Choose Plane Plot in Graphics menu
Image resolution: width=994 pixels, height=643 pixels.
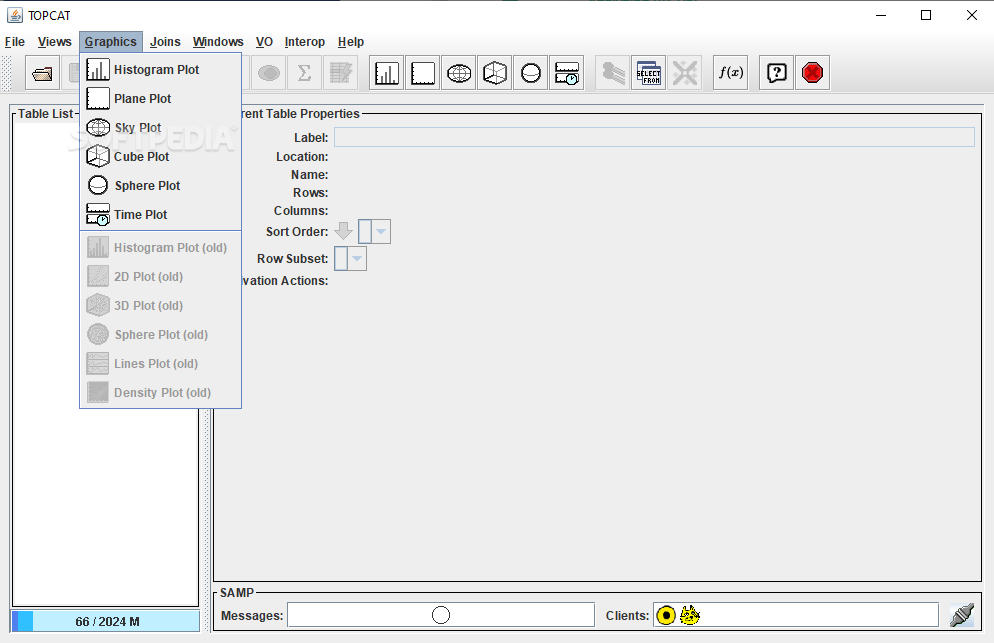coord(160,99)
